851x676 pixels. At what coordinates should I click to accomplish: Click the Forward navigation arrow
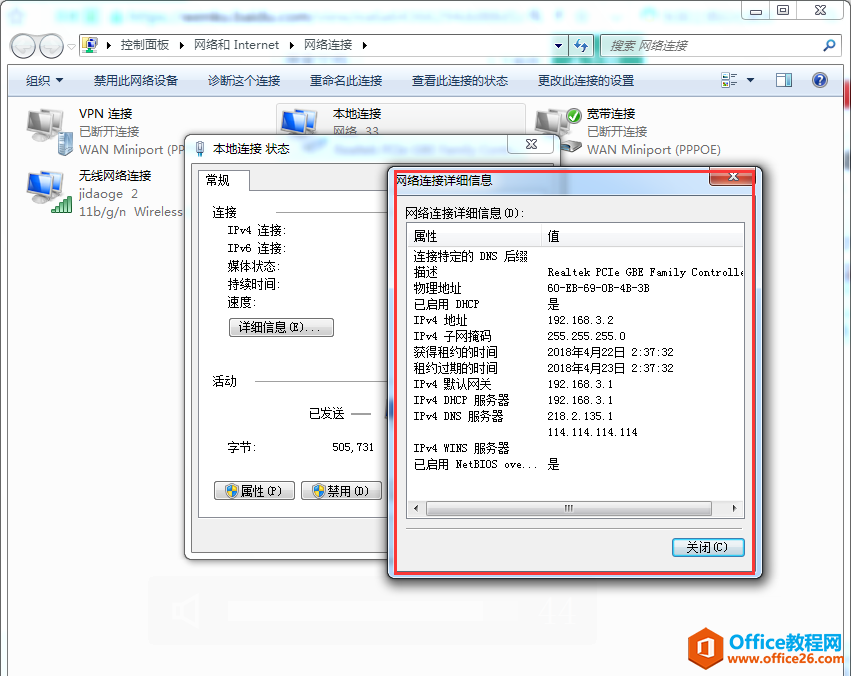52,46
